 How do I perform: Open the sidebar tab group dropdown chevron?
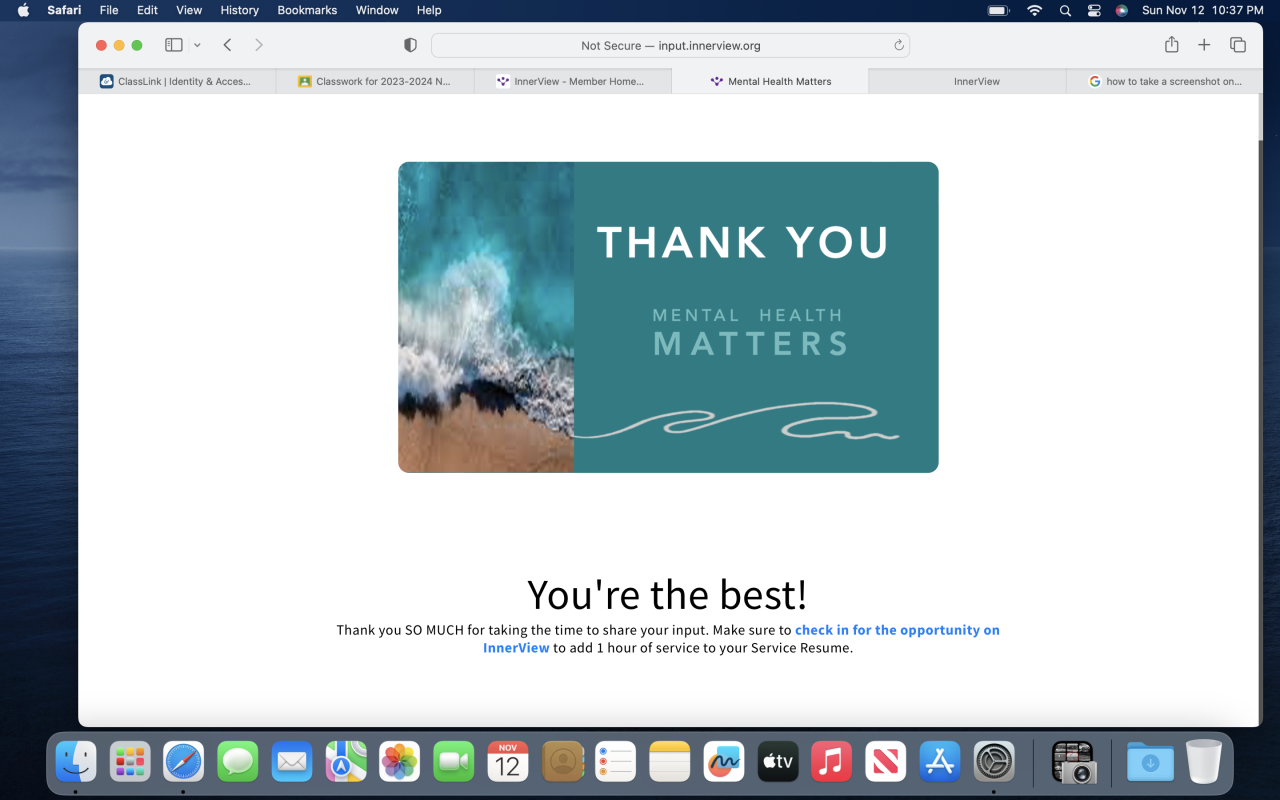point(197,45)
